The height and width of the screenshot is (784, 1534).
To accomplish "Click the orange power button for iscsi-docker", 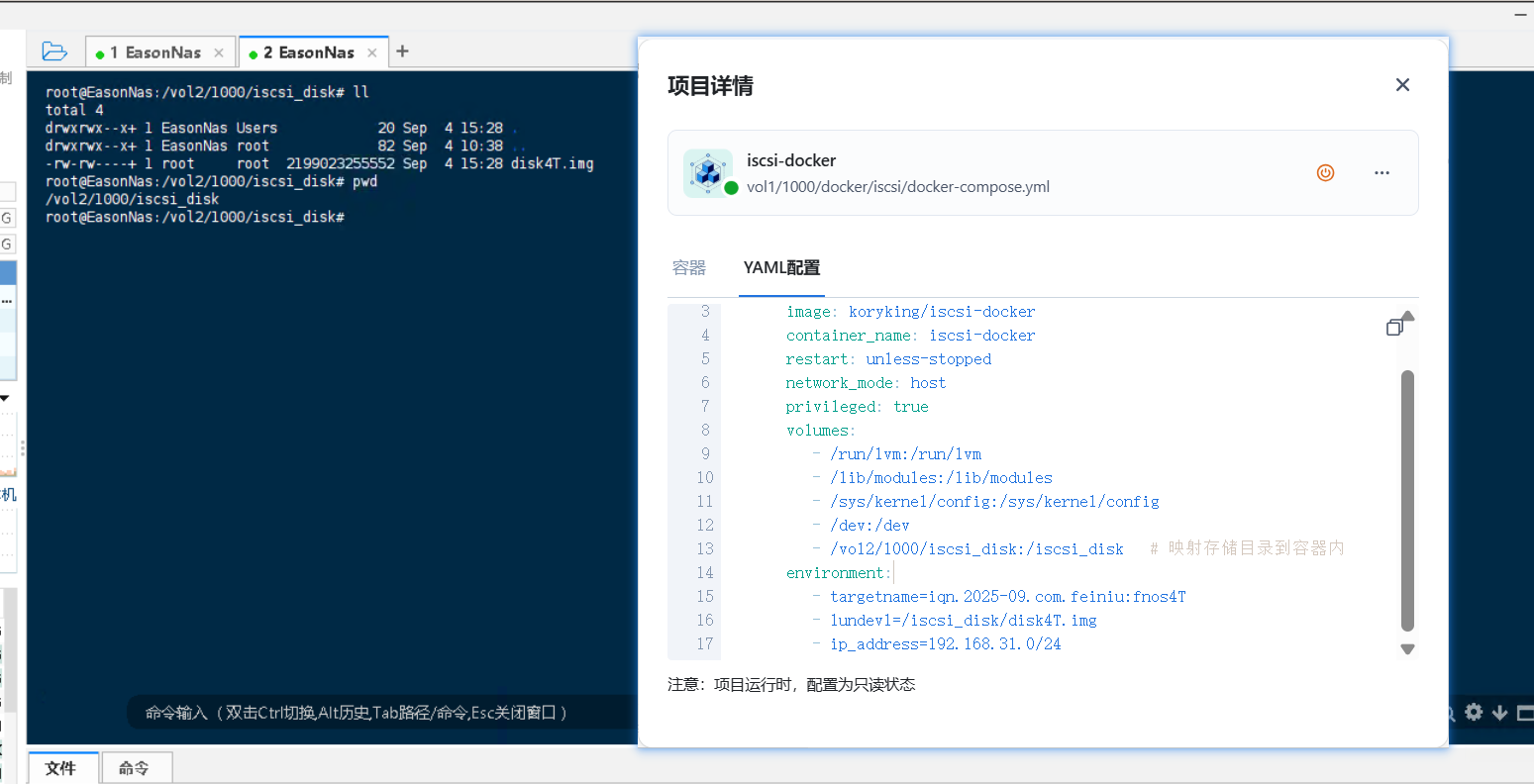I will pyautogui.click(x=1325, y=172).
